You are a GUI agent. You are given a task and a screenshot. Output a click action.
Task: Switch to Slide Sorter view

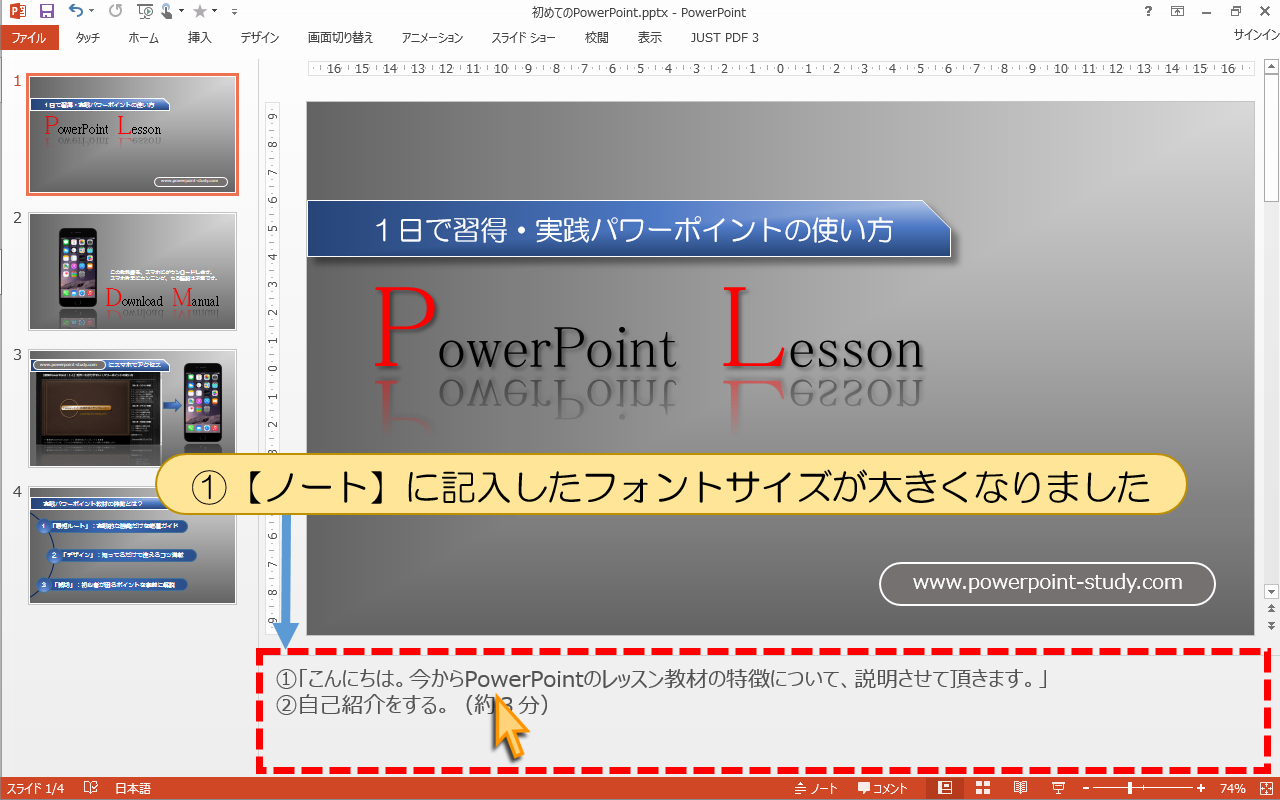tap(983, 789)
